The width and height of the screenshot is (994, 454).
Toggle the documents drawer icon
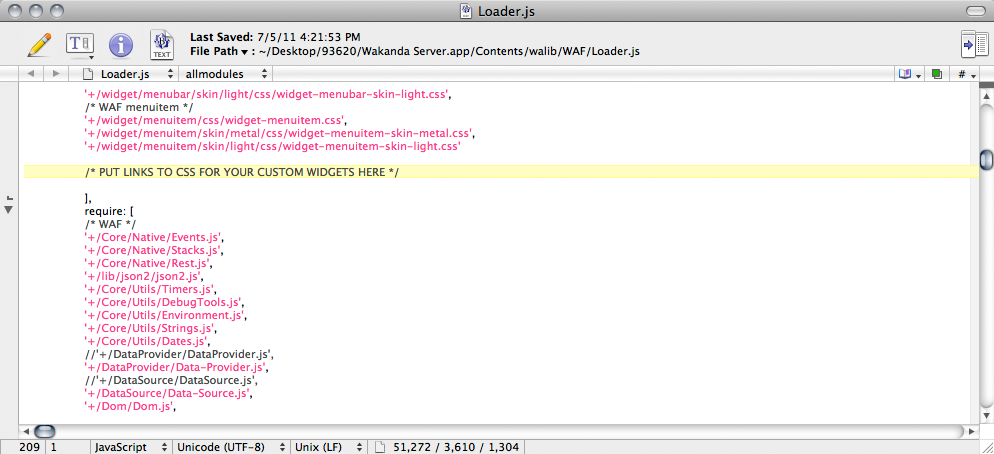(x=968, y=44)
